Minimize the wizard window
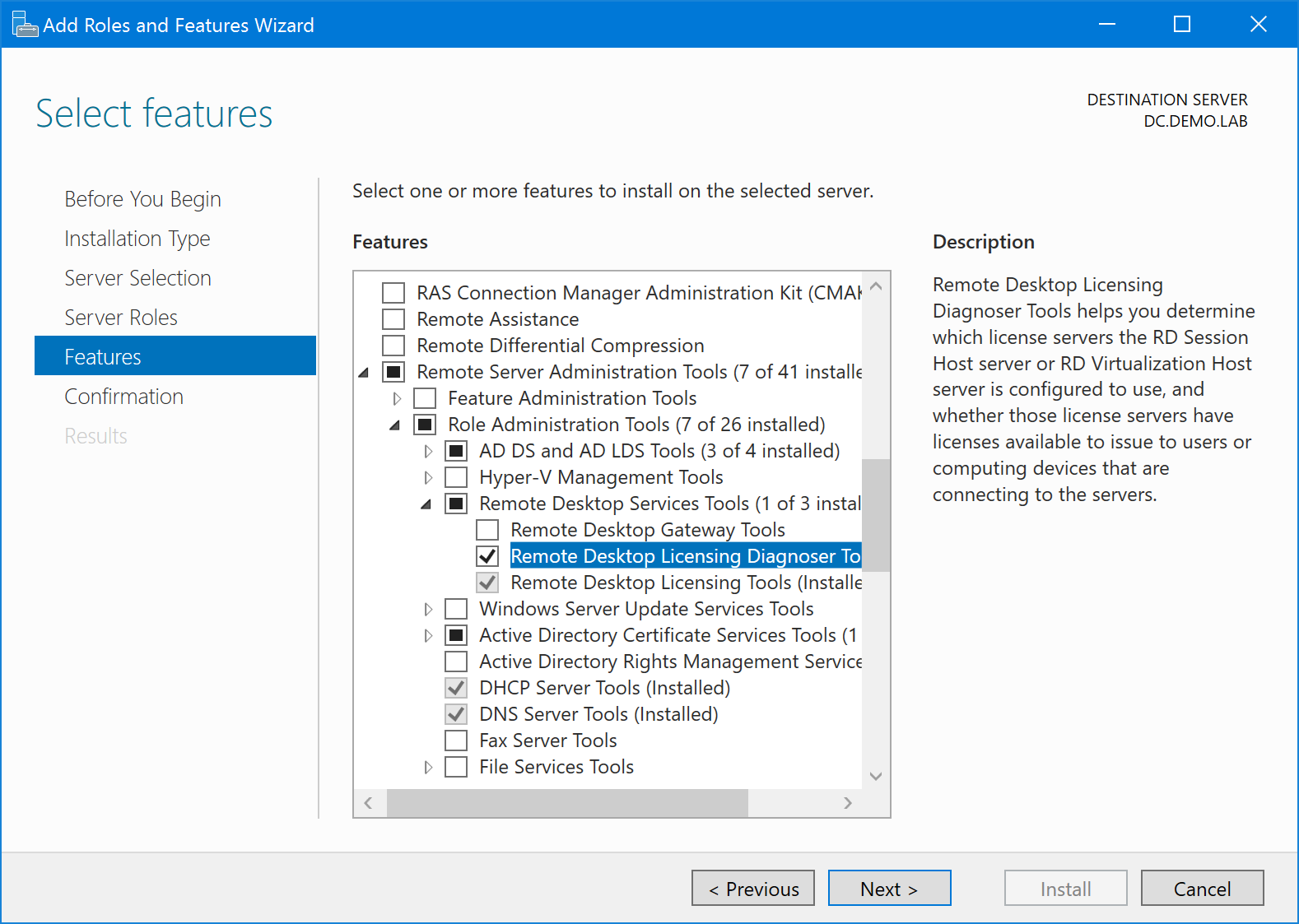 1107,25
